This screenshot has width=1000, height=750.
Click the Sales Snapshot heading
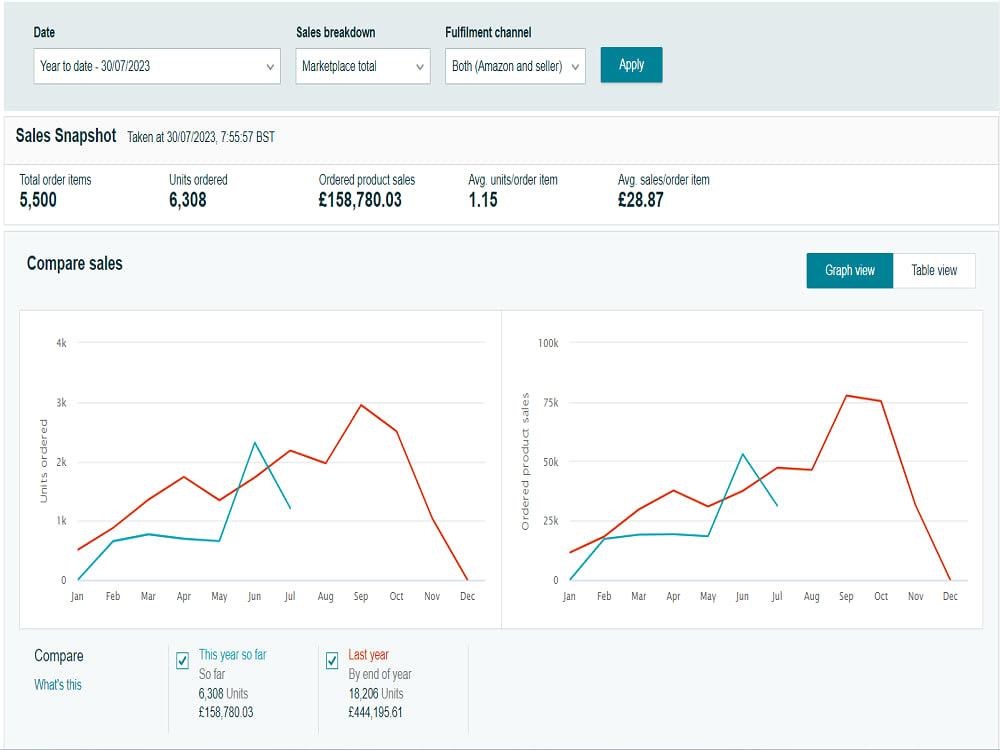[66, 136]
